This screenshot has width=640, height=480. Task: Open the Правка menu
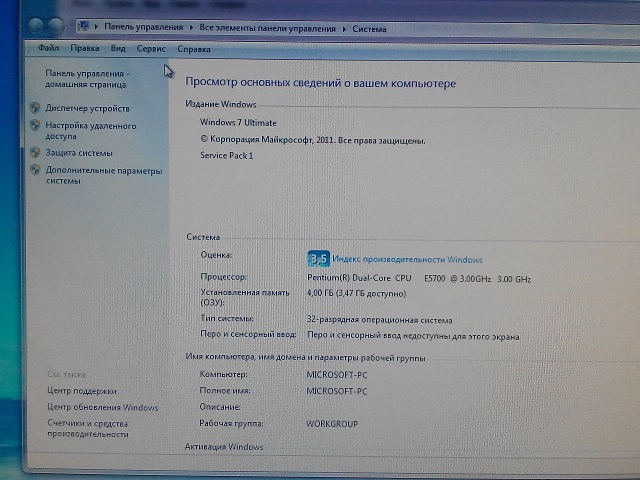(x=84, y=48)
